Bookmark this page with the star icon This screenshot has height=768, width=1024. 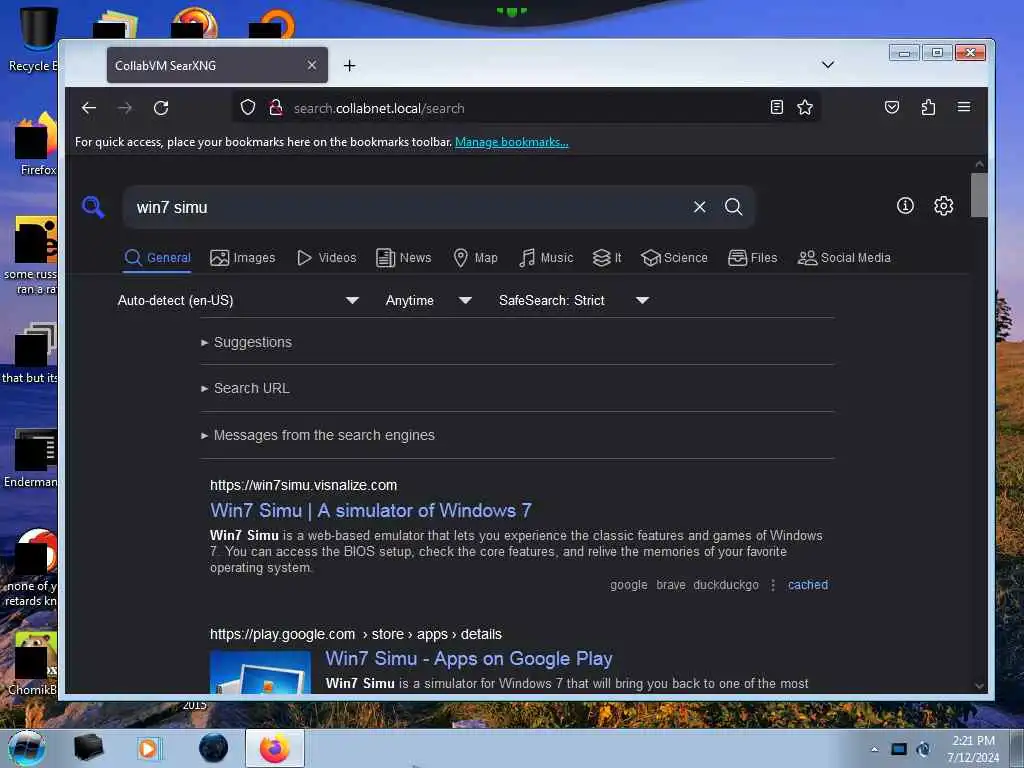tap(805, 107)
